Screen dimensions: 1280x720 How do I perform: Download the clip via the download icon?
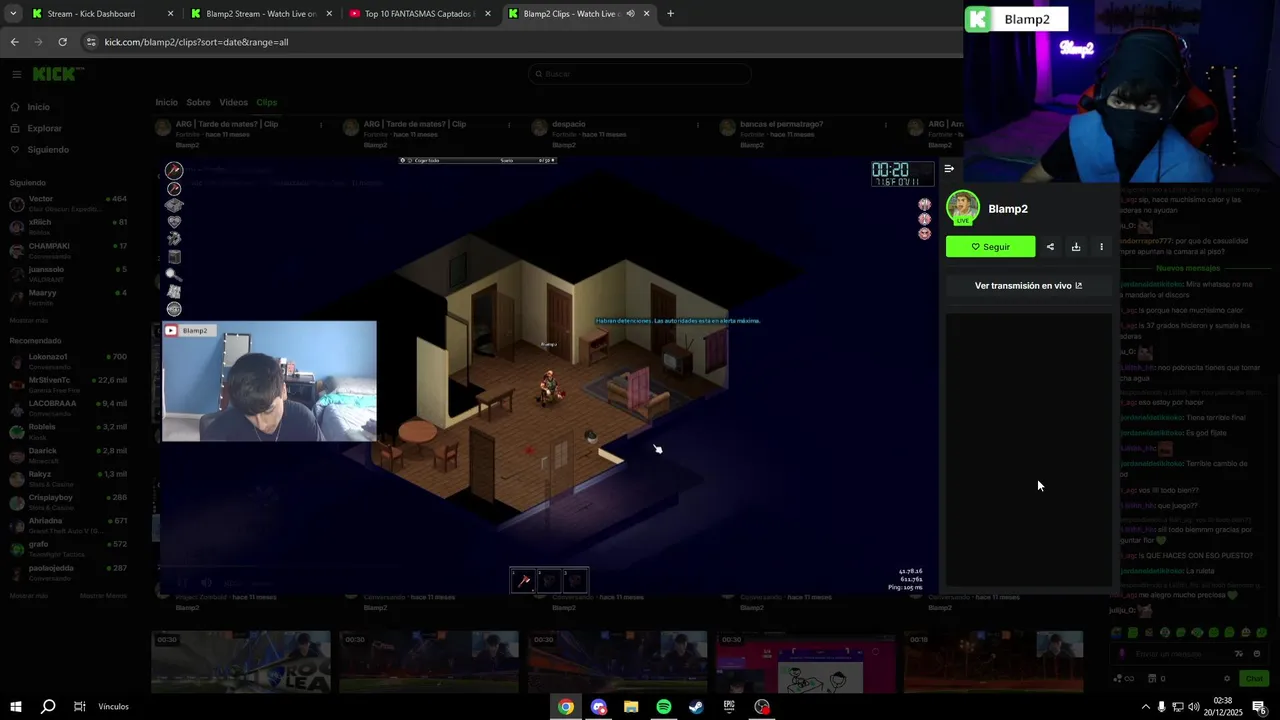click(x=1076, y=247)
